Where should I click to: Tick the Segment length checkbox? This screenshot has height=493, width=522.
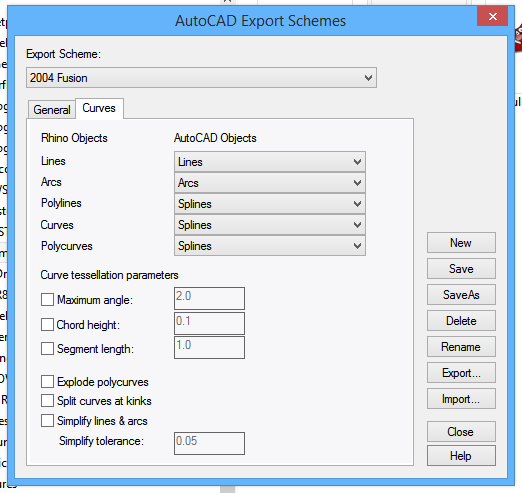tap(47, 349)
